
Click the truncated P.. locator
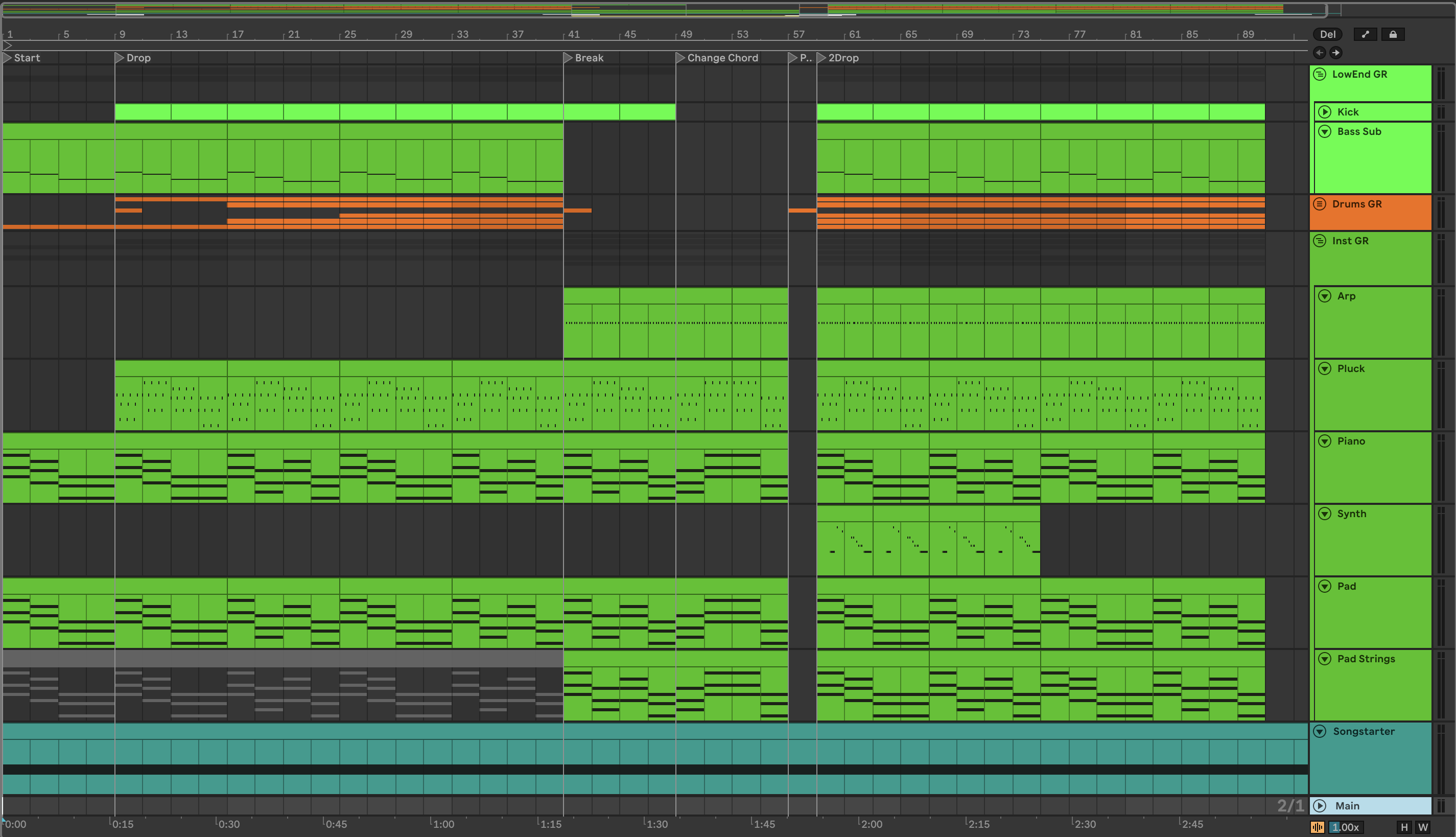pyautogui.click(x=801, y=58)
